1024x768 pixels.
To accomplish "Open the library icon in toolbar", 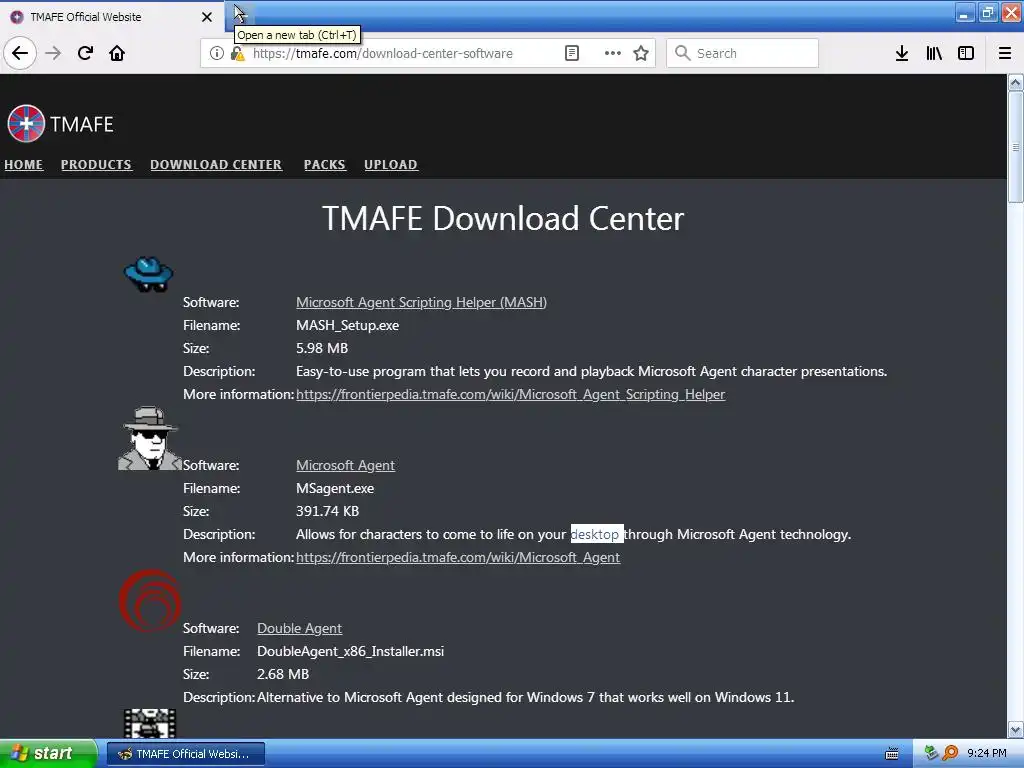I will point(934,53).
